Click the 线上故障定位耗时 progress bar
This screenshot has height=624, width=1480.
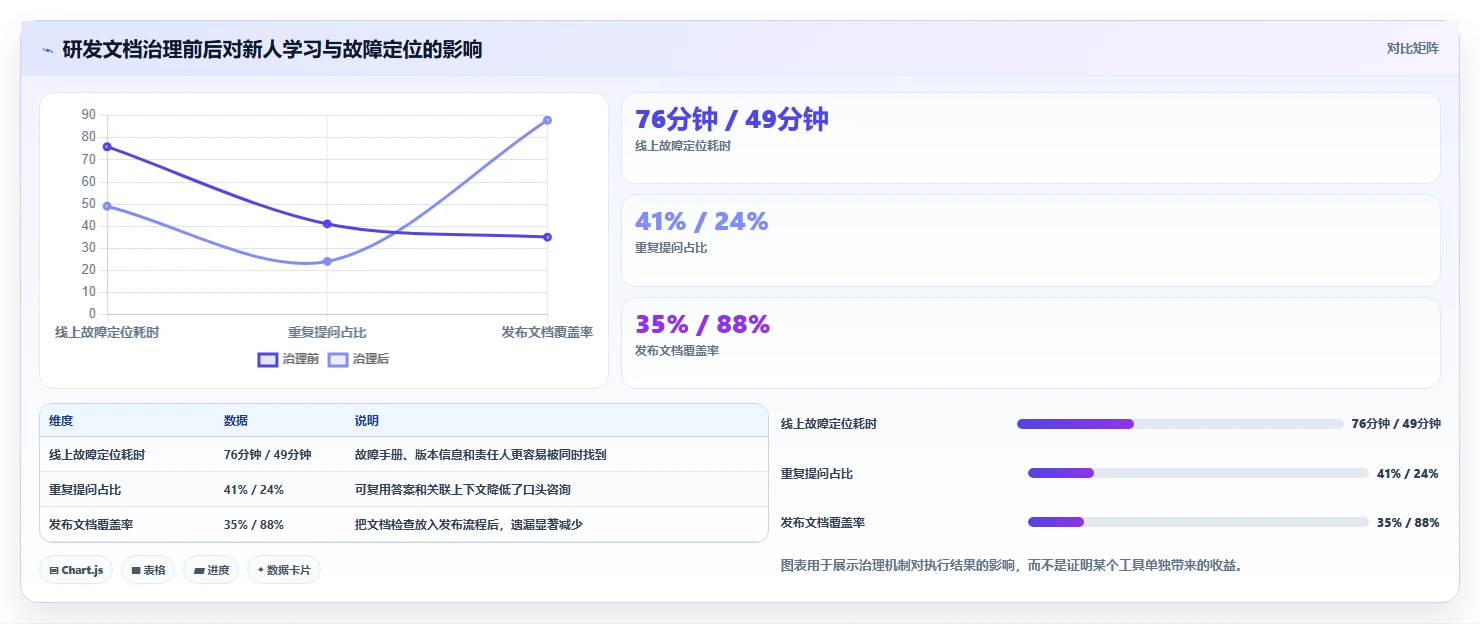[1180, 424]
